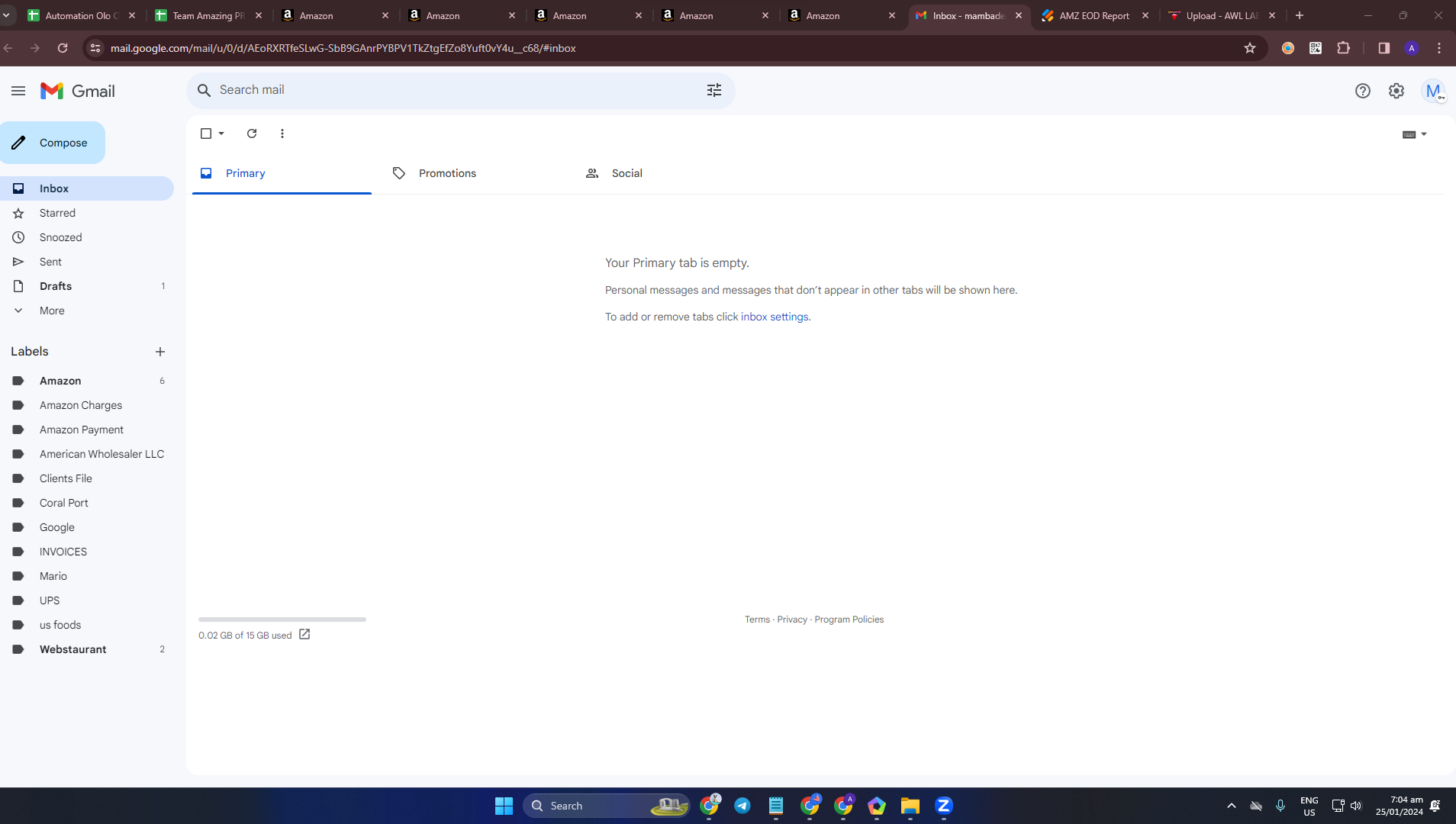
Task: Bookmark this page star icon
Action: [1250, 48]
